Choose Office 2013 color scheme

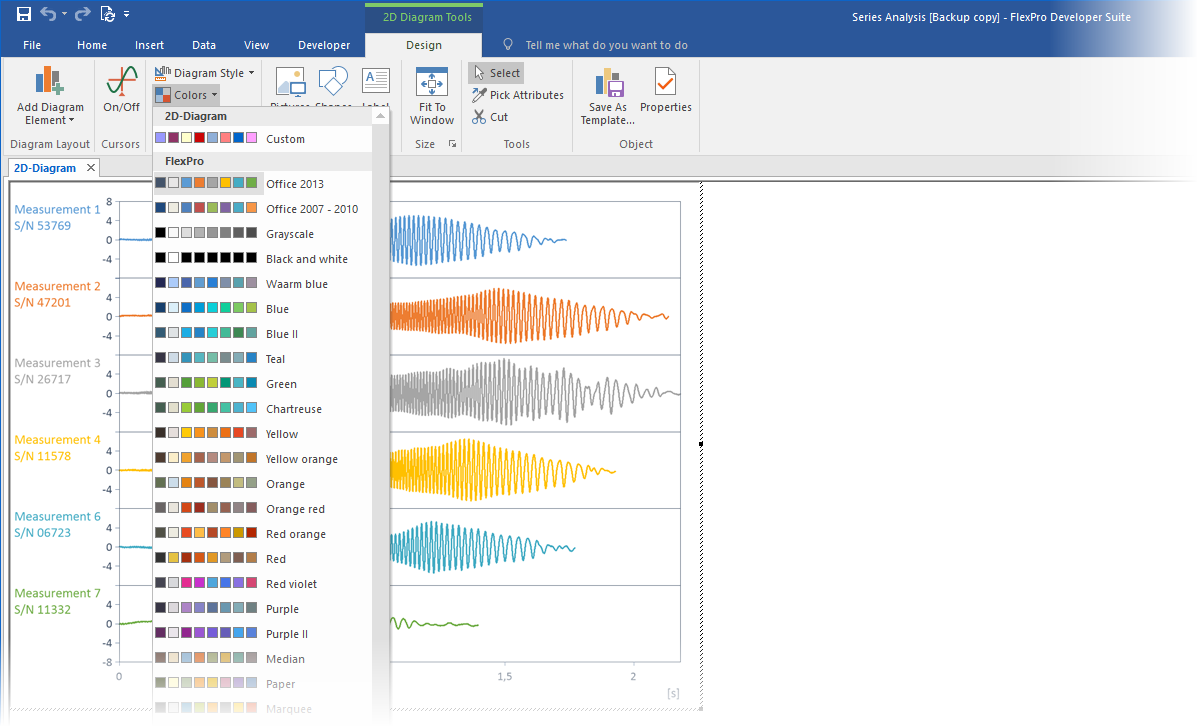pos(263,183)
